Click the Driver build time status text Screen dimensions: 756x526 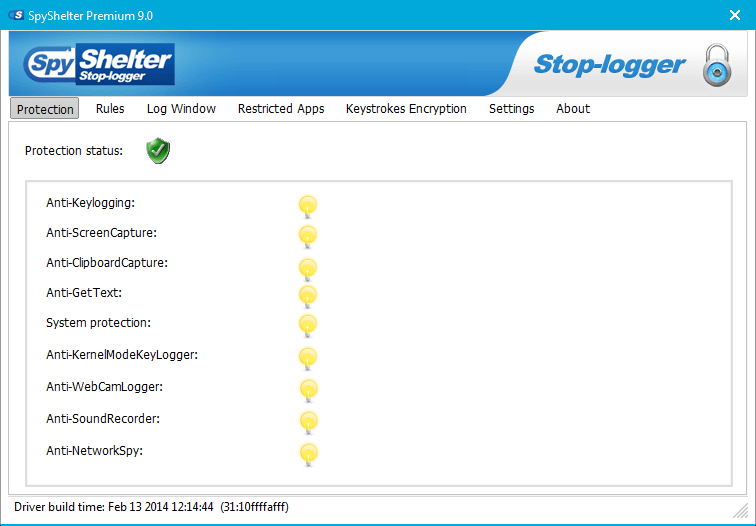151,507
